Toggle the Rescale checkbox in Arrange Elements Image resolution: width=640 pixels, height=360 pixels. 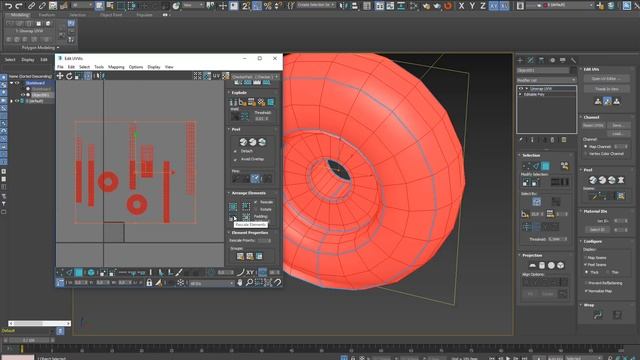pyautogui.click(x=256, y=202)
